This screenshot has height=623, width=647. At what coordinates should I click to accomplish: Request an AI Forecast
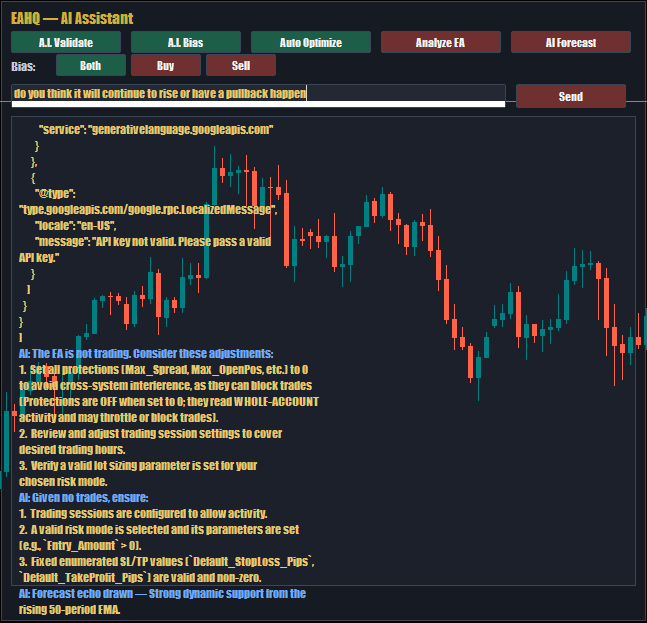click(571, 42)
